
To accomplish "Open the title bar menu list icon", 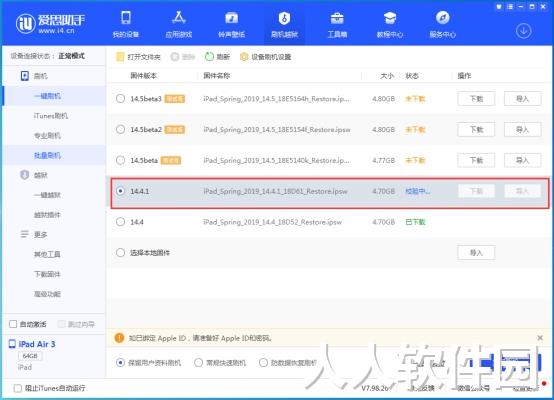I will (x=510, y=7).
